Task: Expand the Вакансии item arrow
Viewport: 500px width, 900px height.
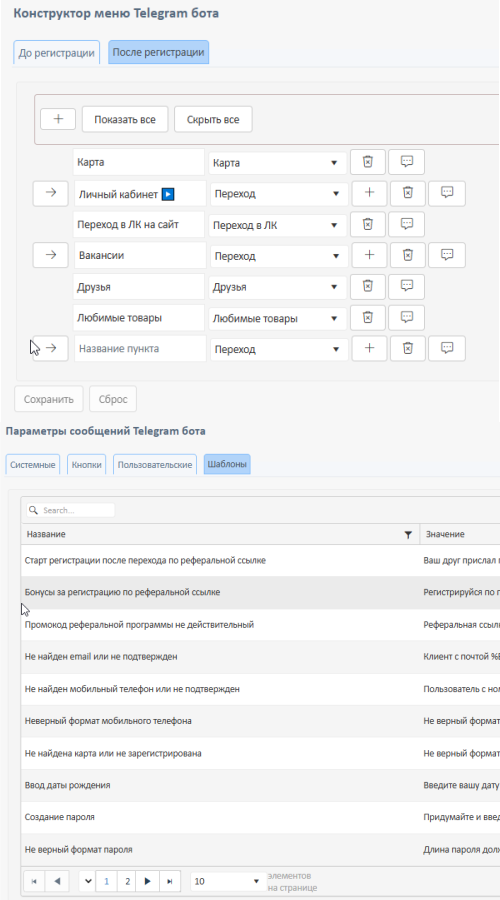Action: [51, 255]
